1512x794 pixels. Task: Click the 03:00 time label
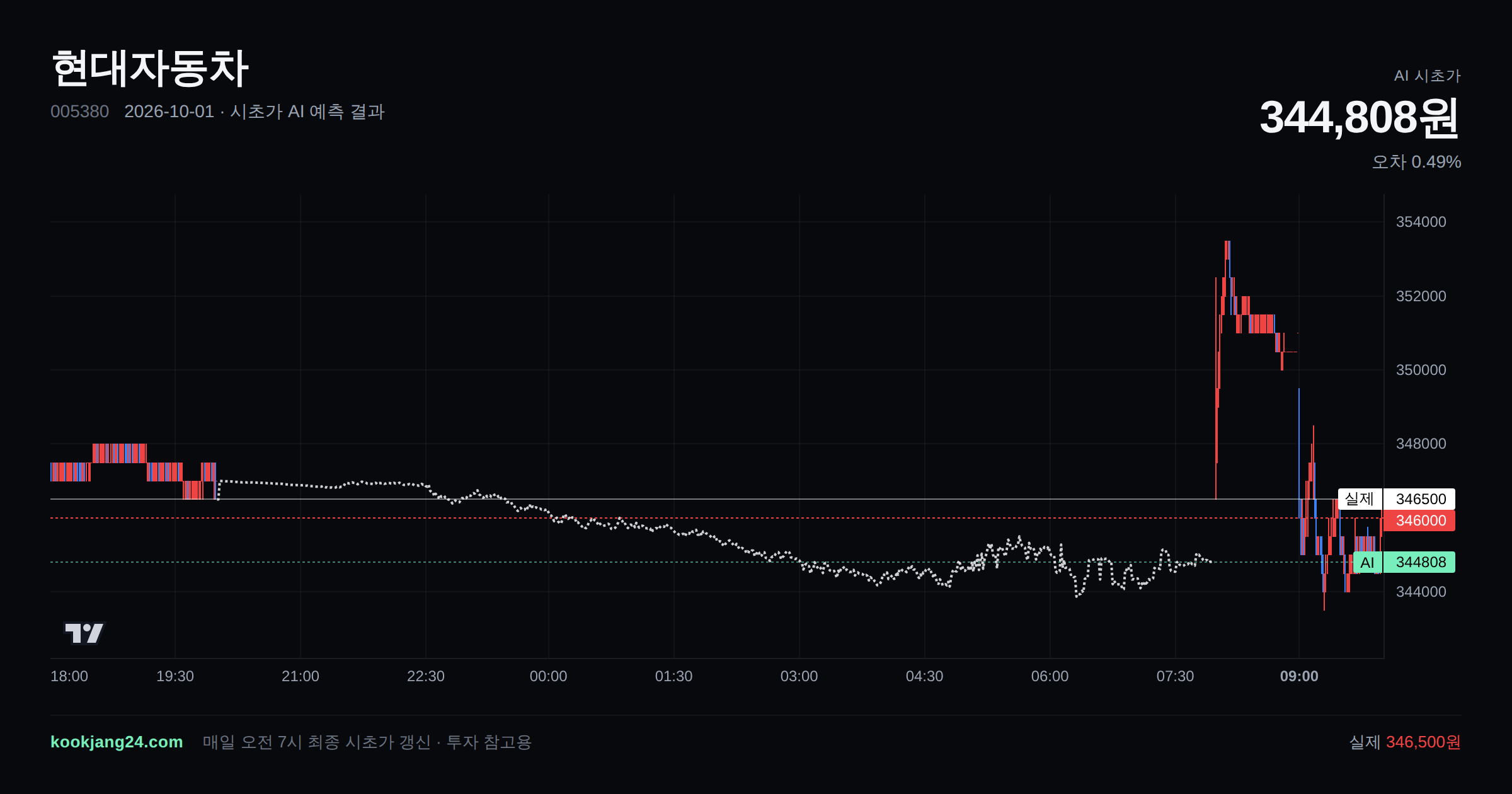pos(799,676)
